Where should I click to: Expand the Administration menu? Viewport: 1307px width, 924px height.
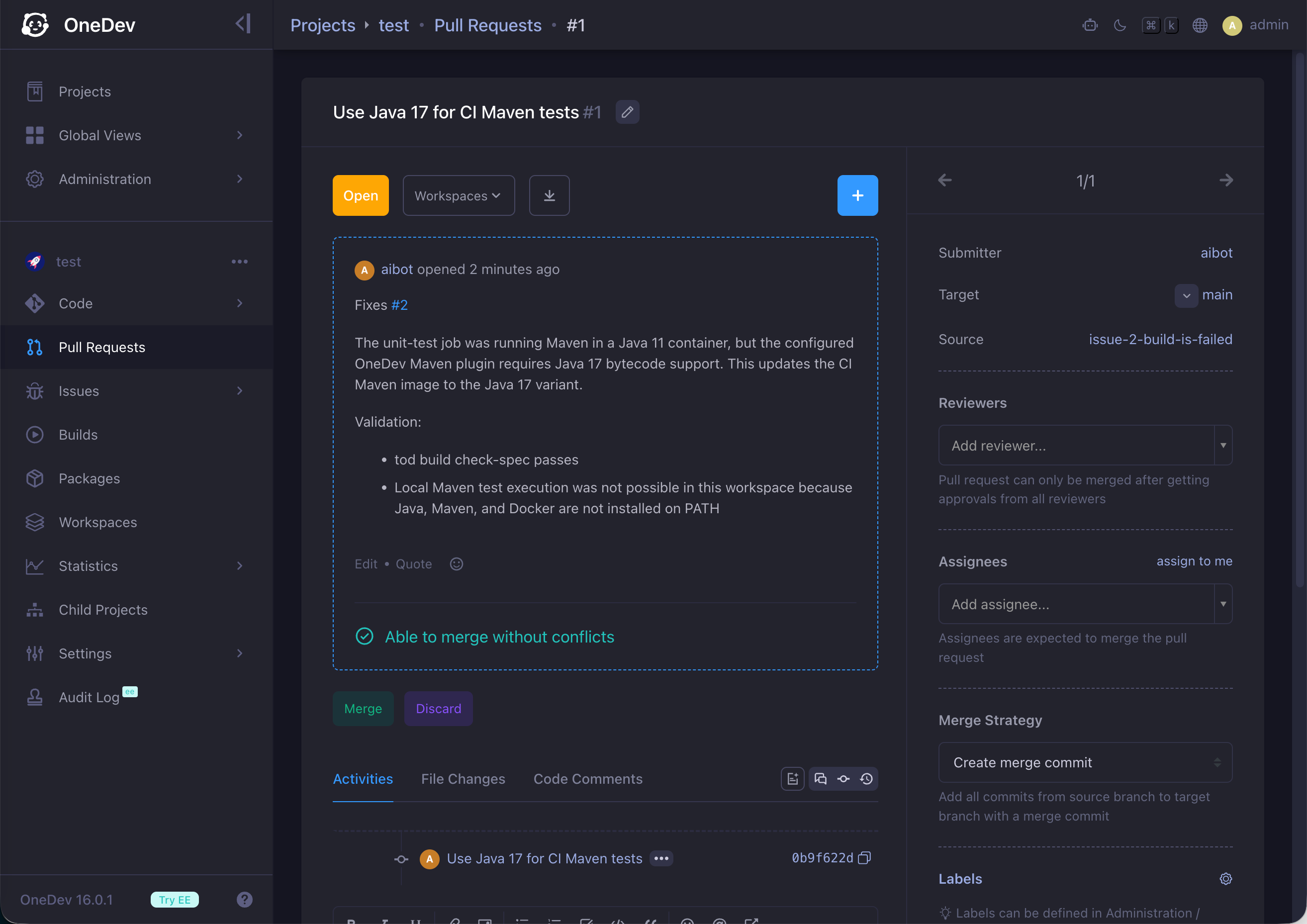[x=137, y=179]
